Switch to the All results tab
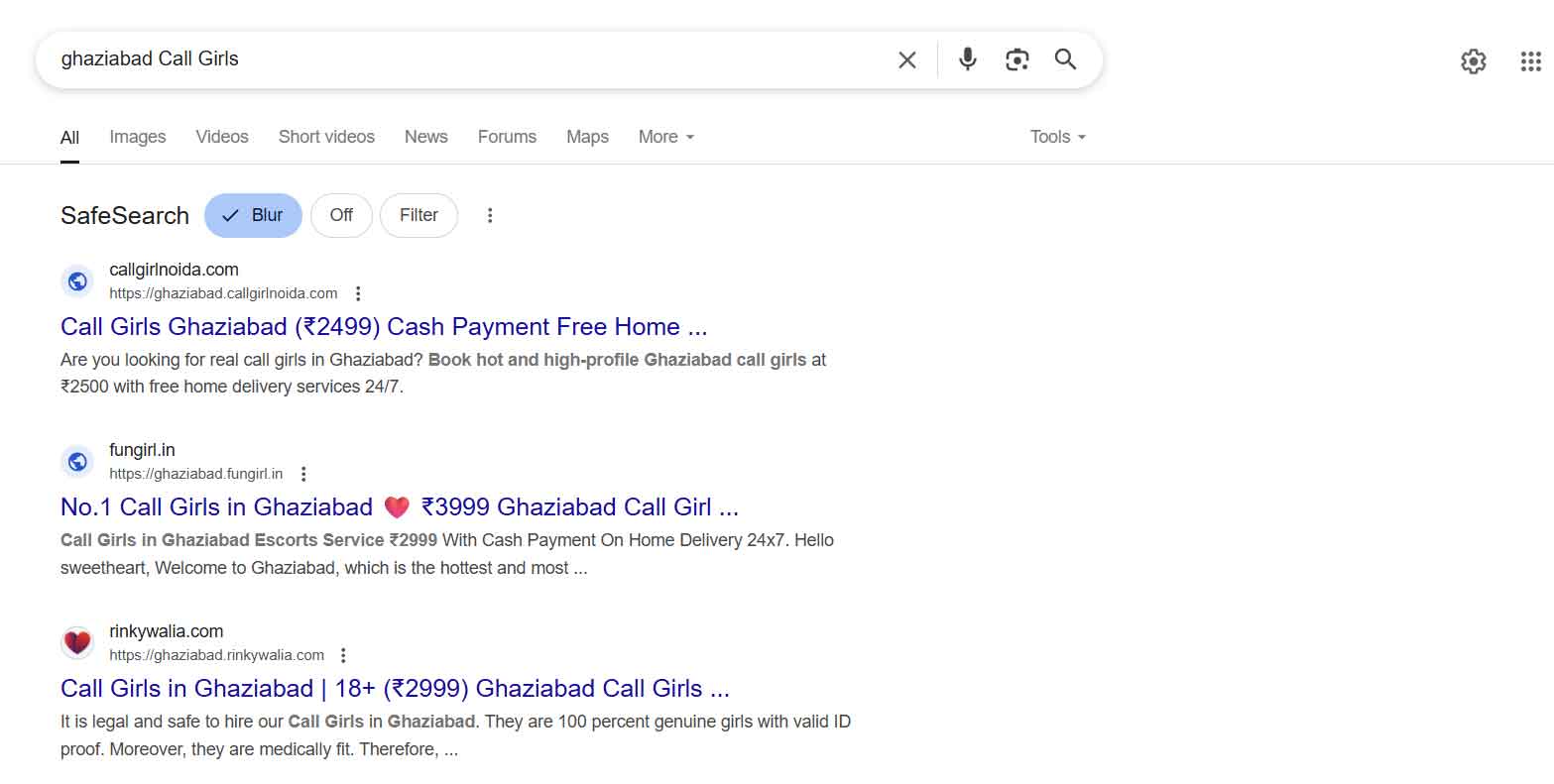The width and height of the screenshot is (1554, 784). click(69, 138)
